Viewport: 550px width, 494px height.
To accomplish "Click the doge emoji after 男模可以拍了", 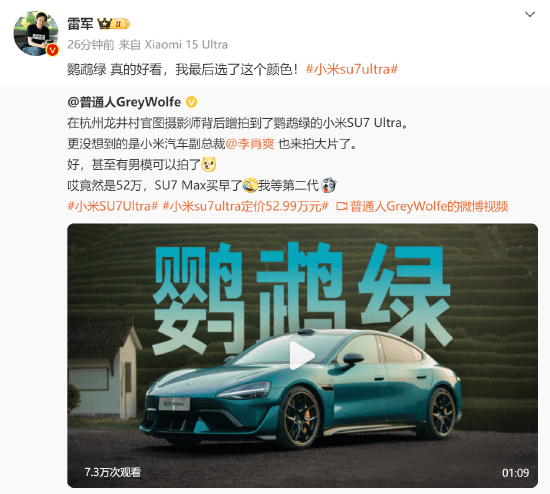I will [209, 164].
